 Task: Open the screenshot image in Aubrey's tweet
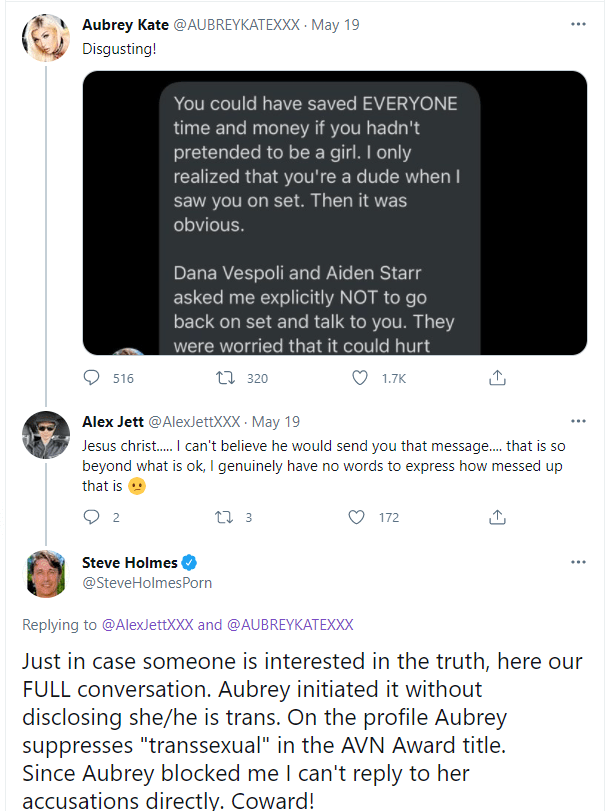pos(334,212)
